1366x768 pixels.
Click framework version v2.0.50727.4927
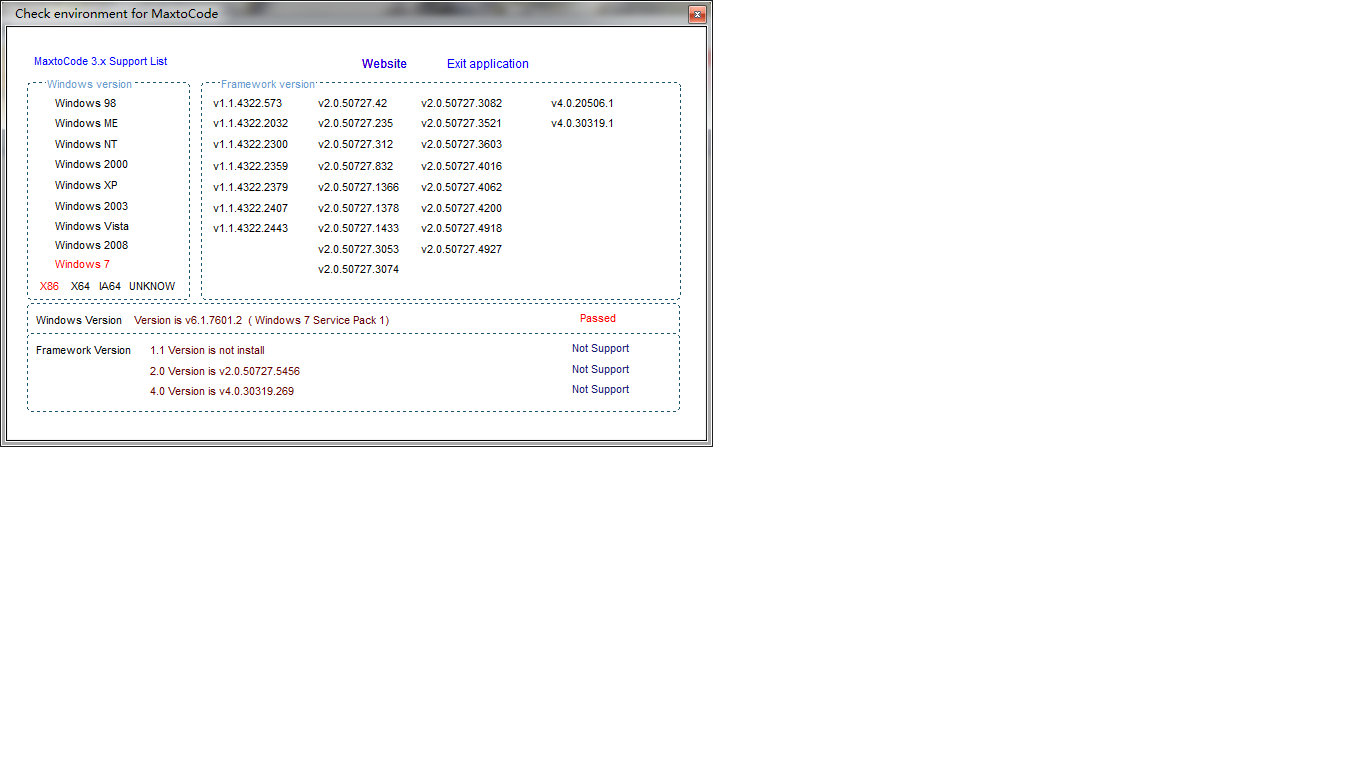[x=462, y=249]
